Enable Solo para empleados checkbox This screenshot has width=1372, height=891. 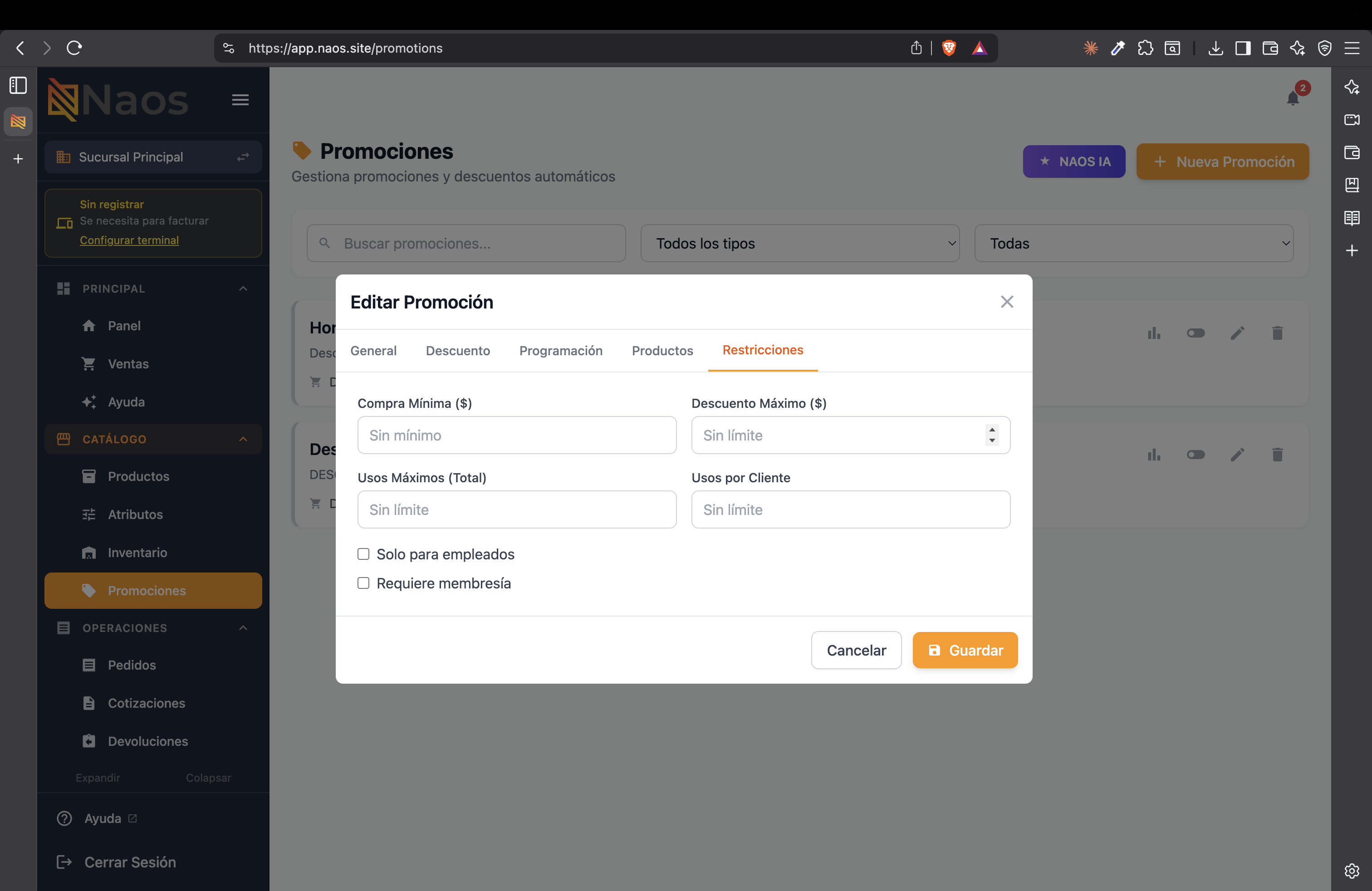363,554
